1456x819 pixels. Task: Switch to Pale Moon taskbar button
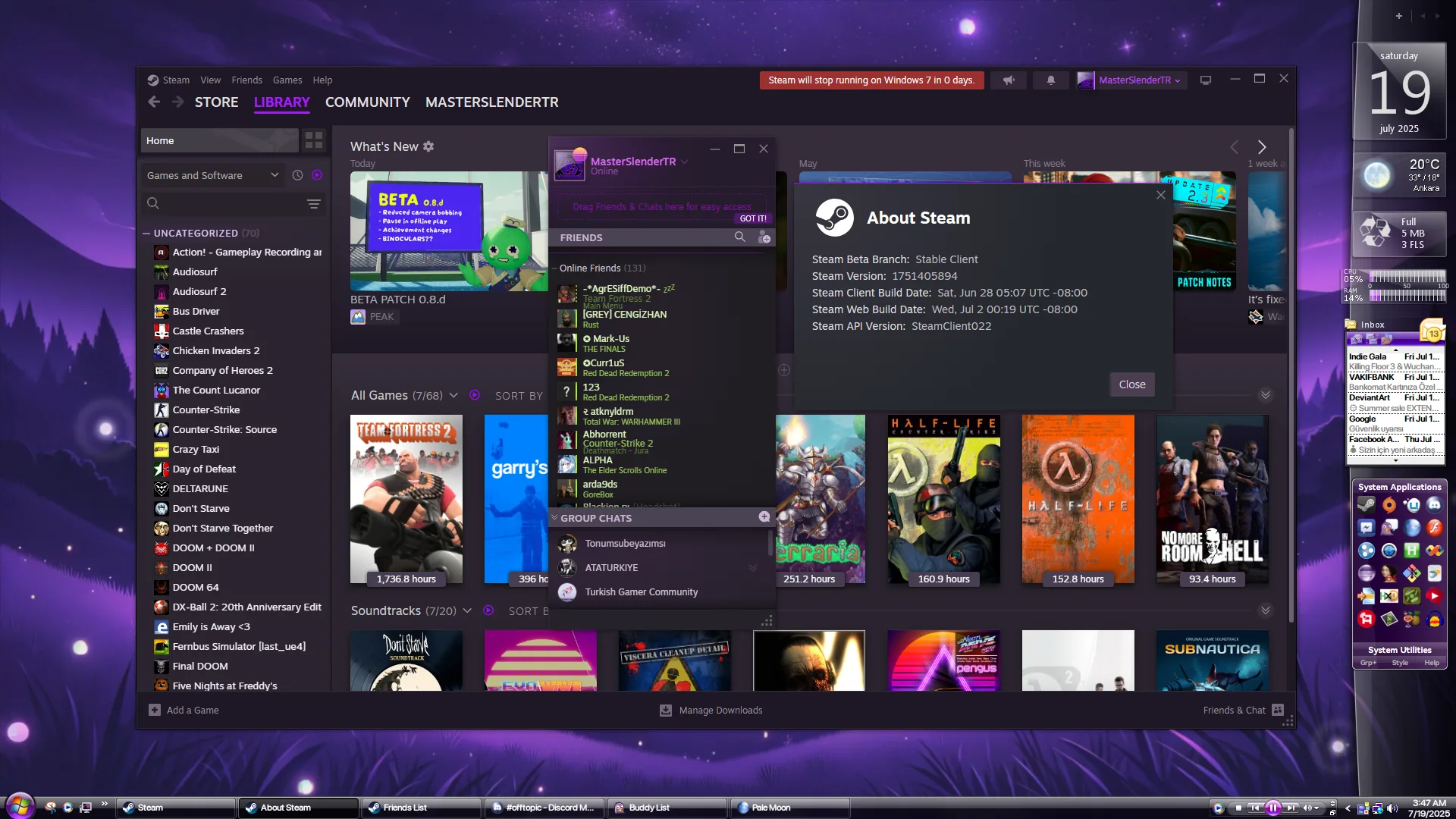tap(789, 808)
